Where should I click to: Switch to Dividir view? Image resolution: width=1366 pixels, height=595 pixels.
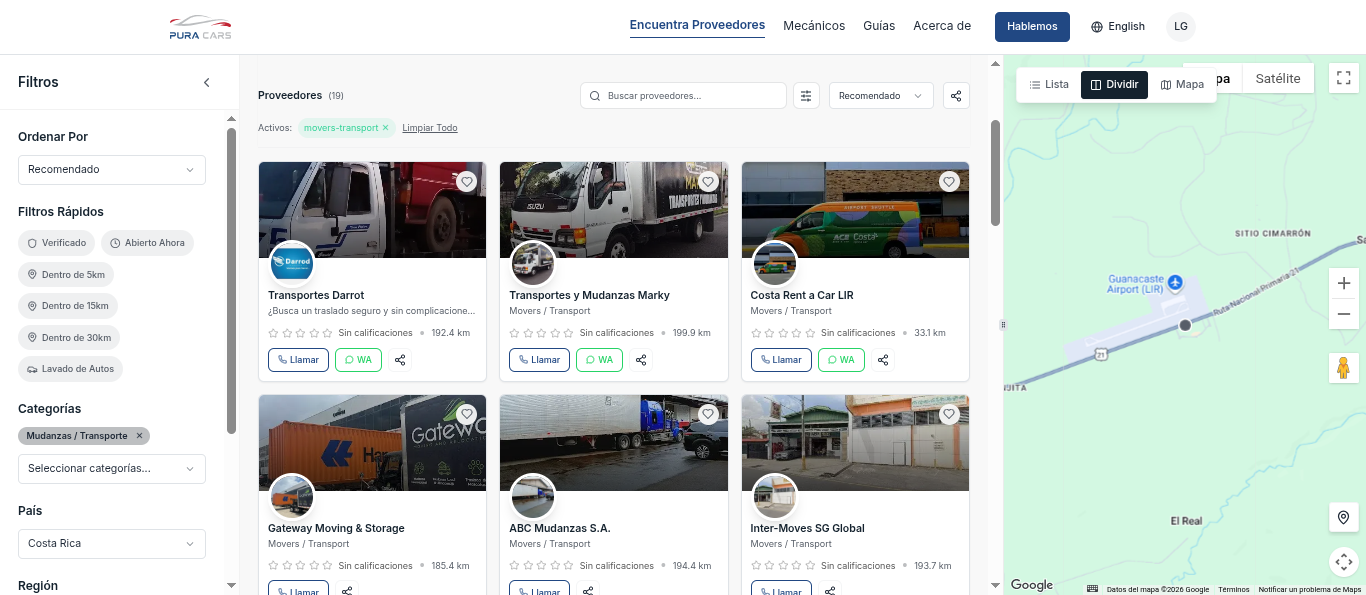[x=1114, y=85]
